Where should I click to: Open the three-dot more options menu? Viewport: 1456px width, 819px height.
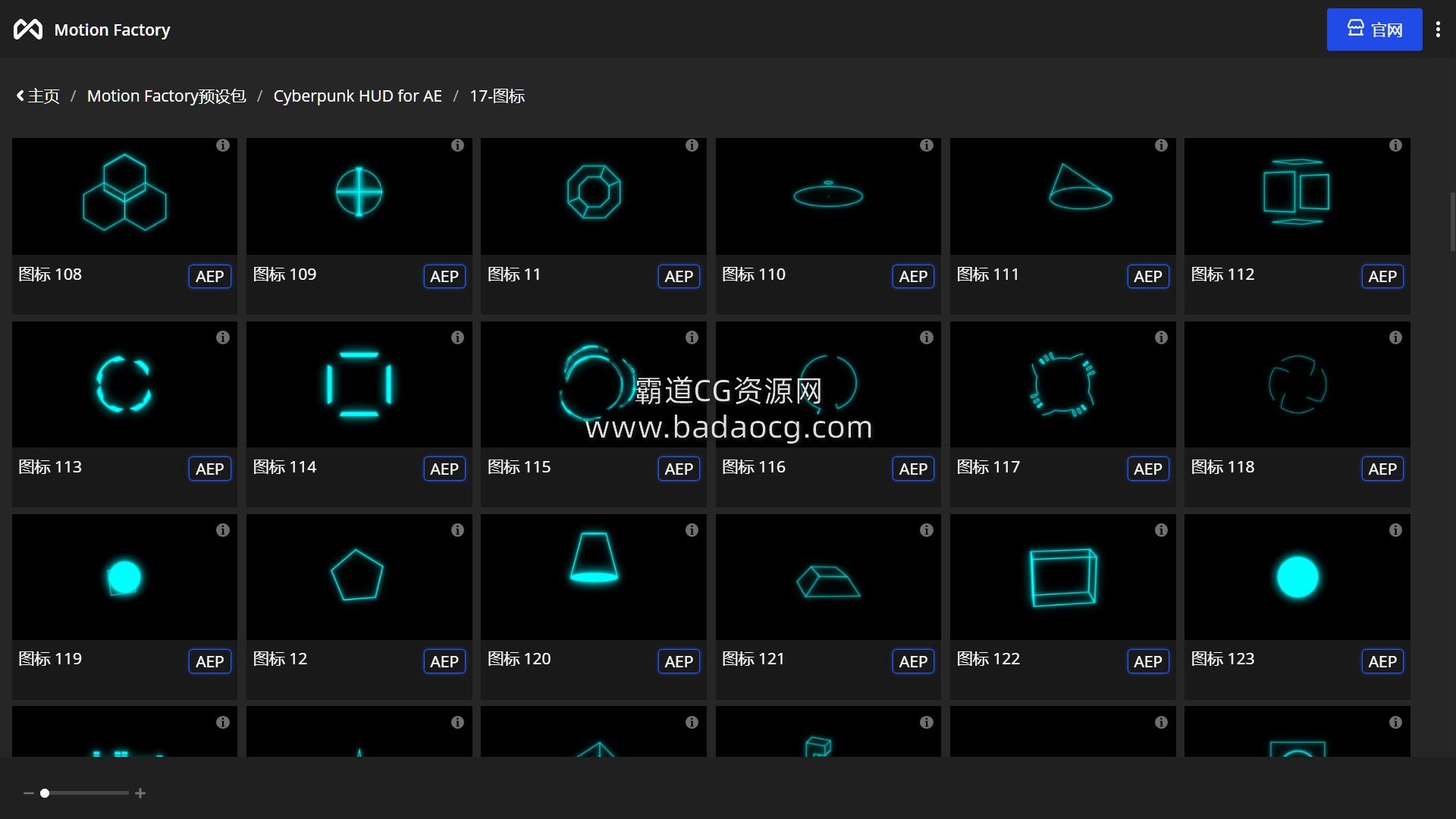(1438, 30)
